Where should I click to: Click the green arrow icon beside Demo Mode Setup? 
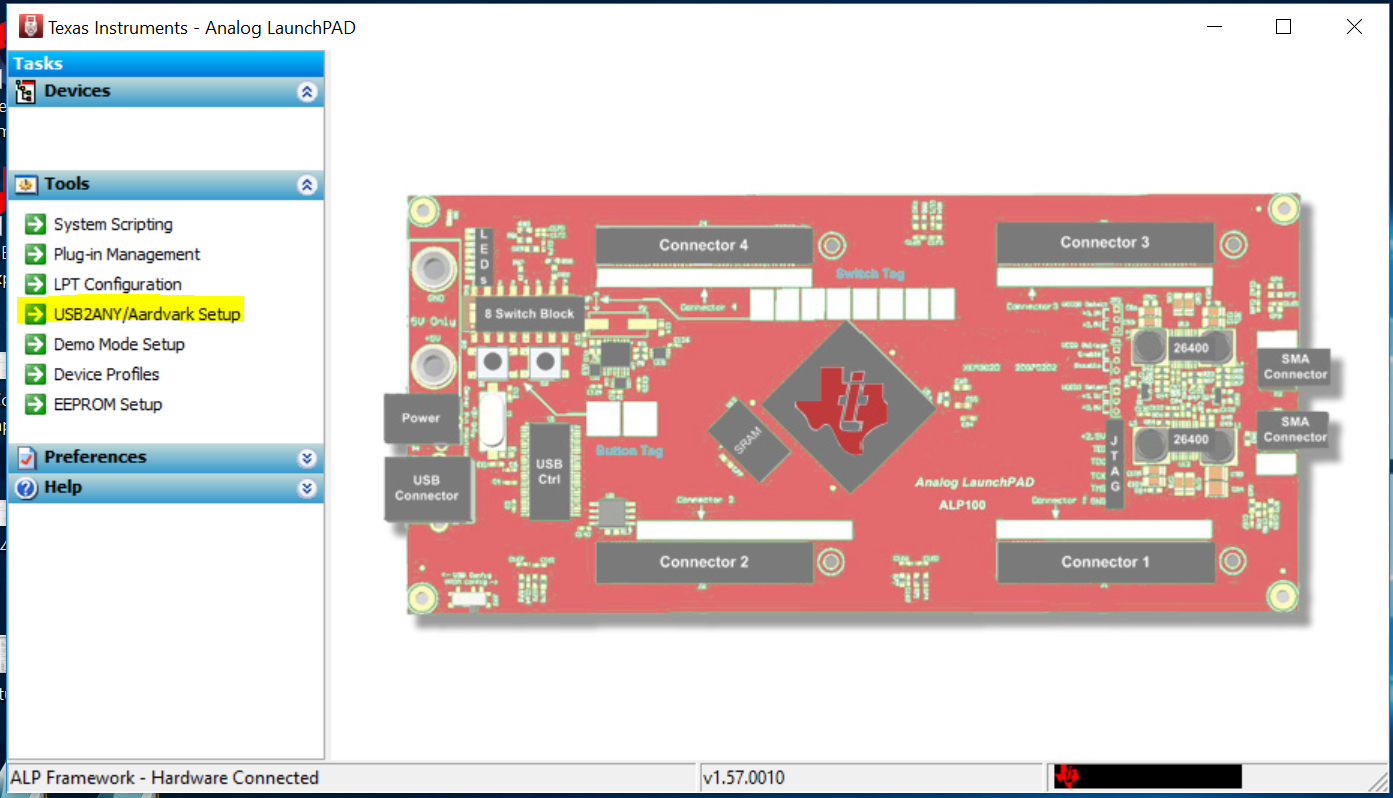[36, 344]
